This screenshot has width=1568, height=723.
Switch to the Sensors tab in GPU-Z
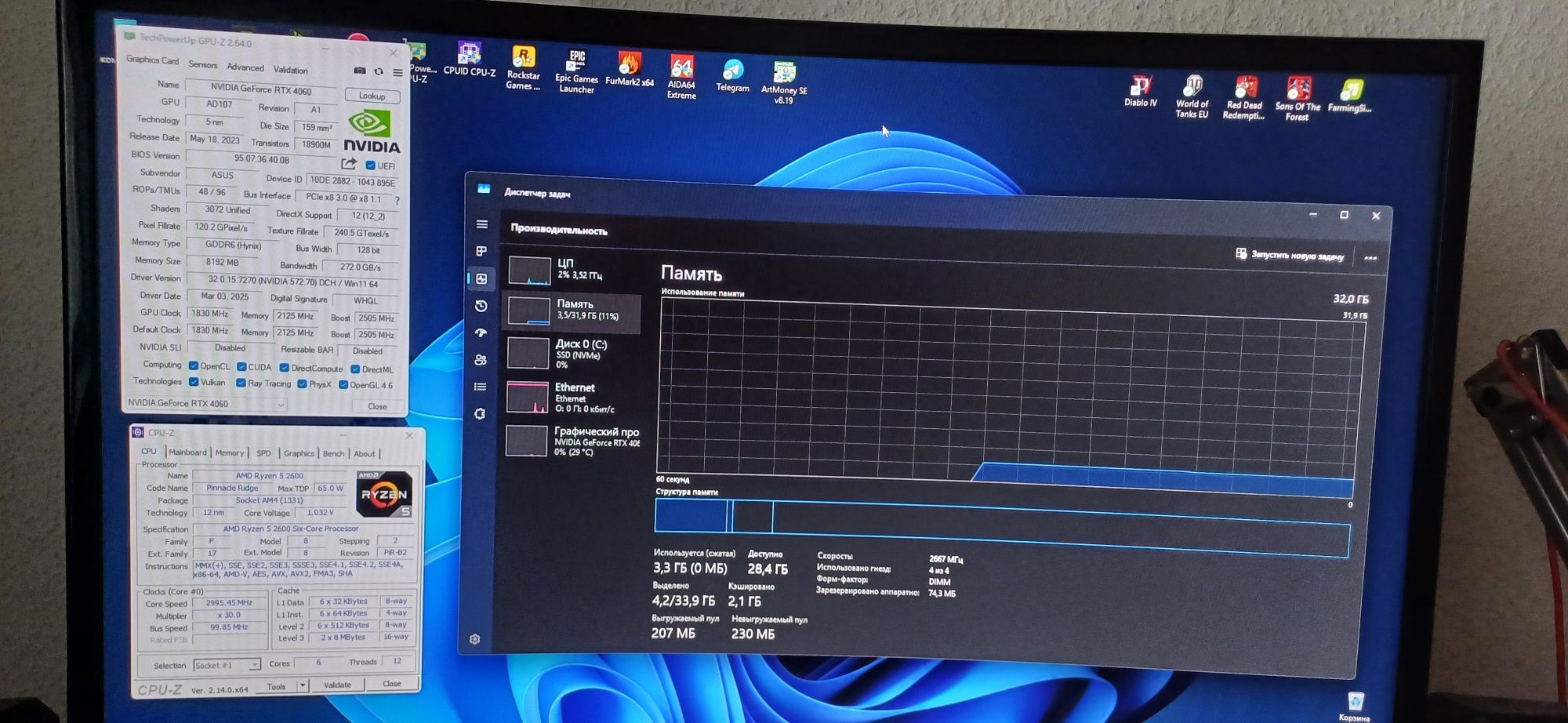[202, 65]
